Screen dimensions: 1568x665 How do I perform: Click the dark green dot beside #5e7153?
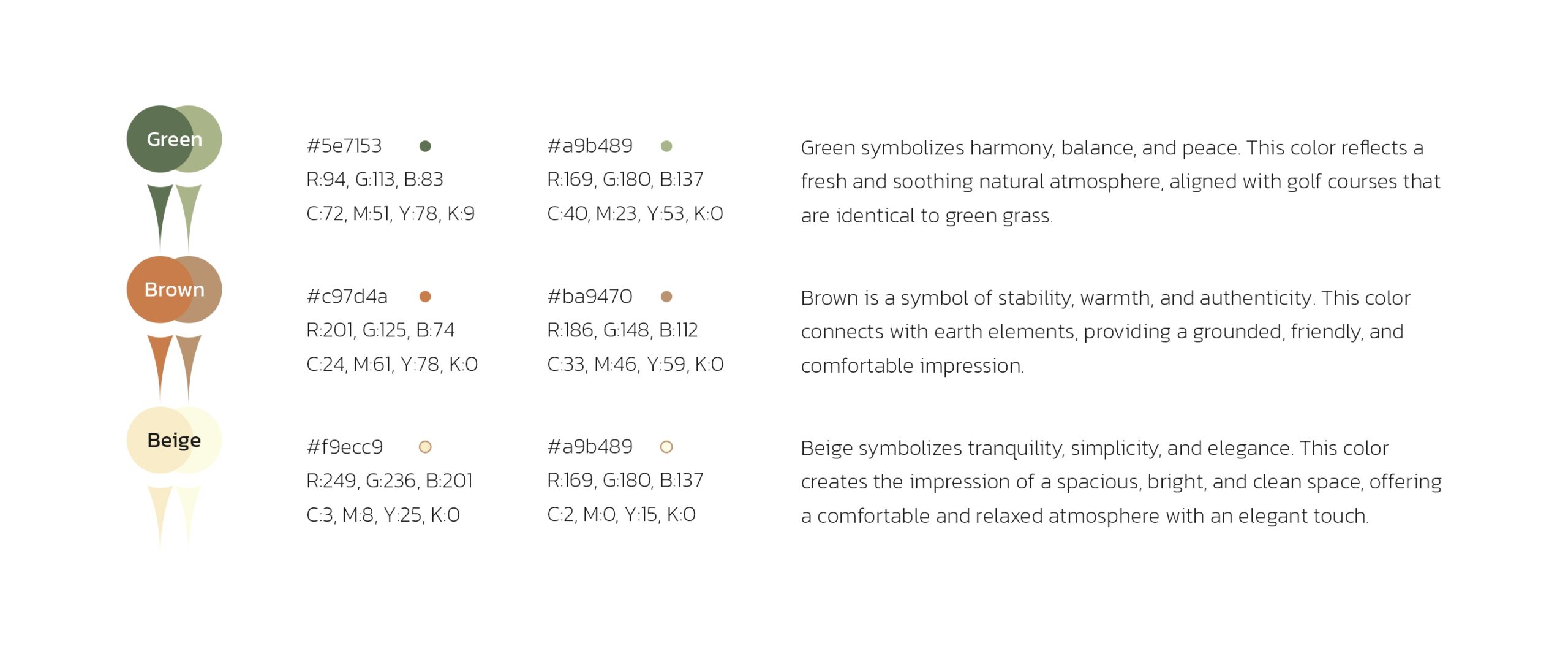(425, 146)
